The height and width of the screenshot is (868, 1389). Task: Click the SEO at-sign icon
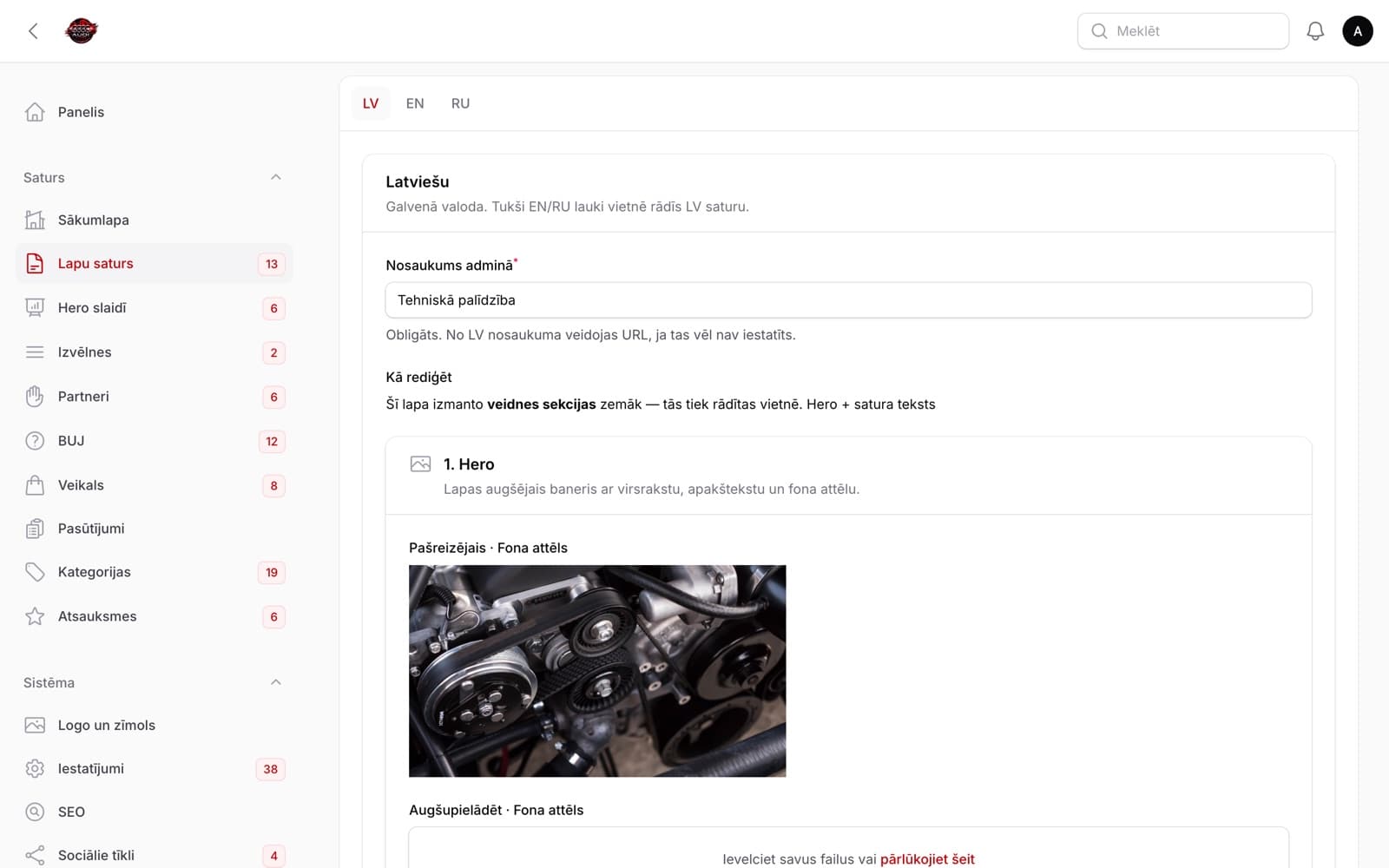(35, 812)
